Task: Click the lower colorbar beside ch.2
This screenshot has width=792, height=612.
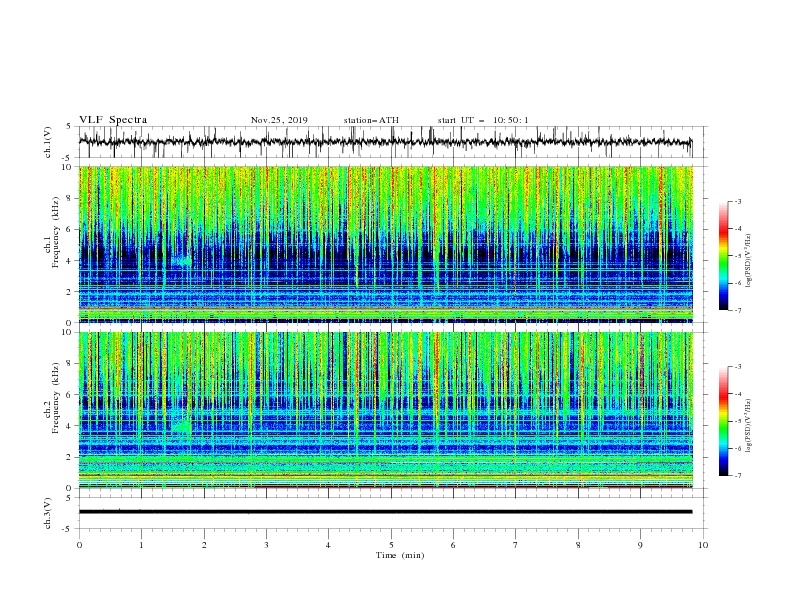Action: 724,421
